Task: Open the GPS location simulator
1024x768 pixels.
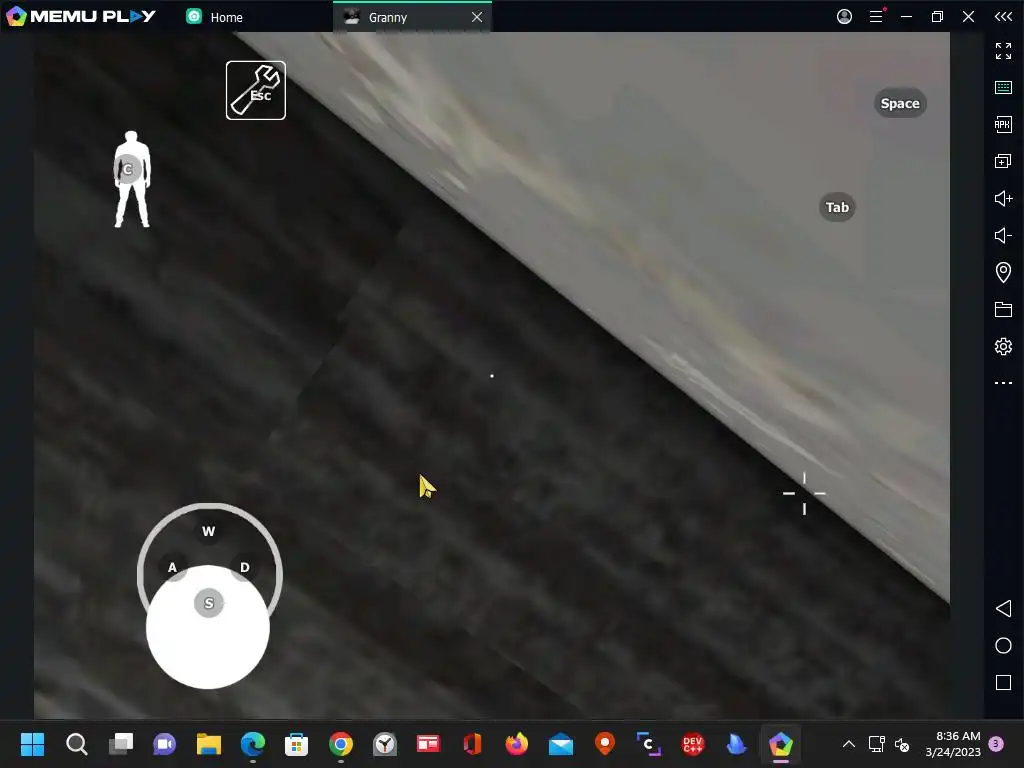Action: coord(1003,272)
